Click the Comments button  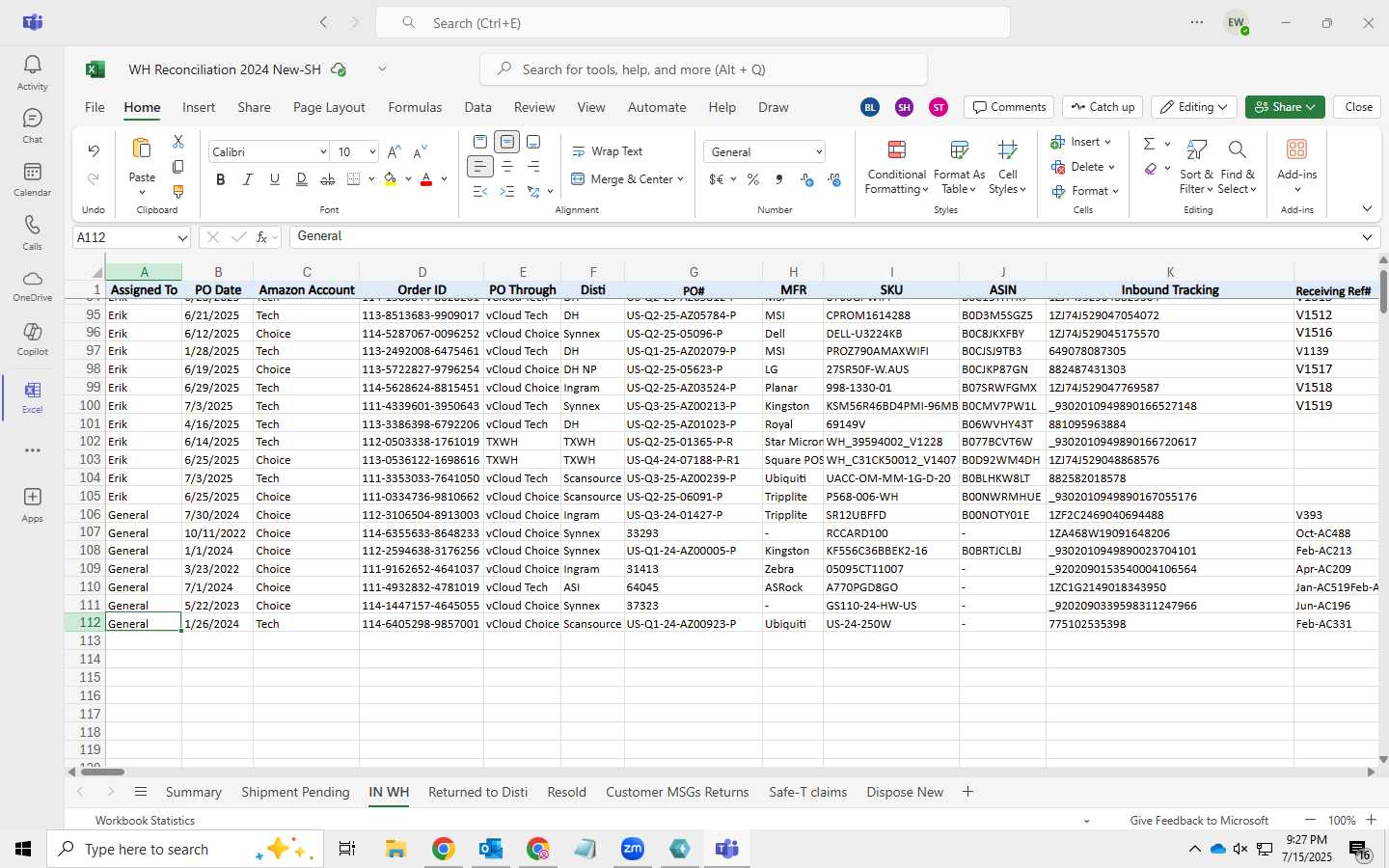click(1009, 107)
